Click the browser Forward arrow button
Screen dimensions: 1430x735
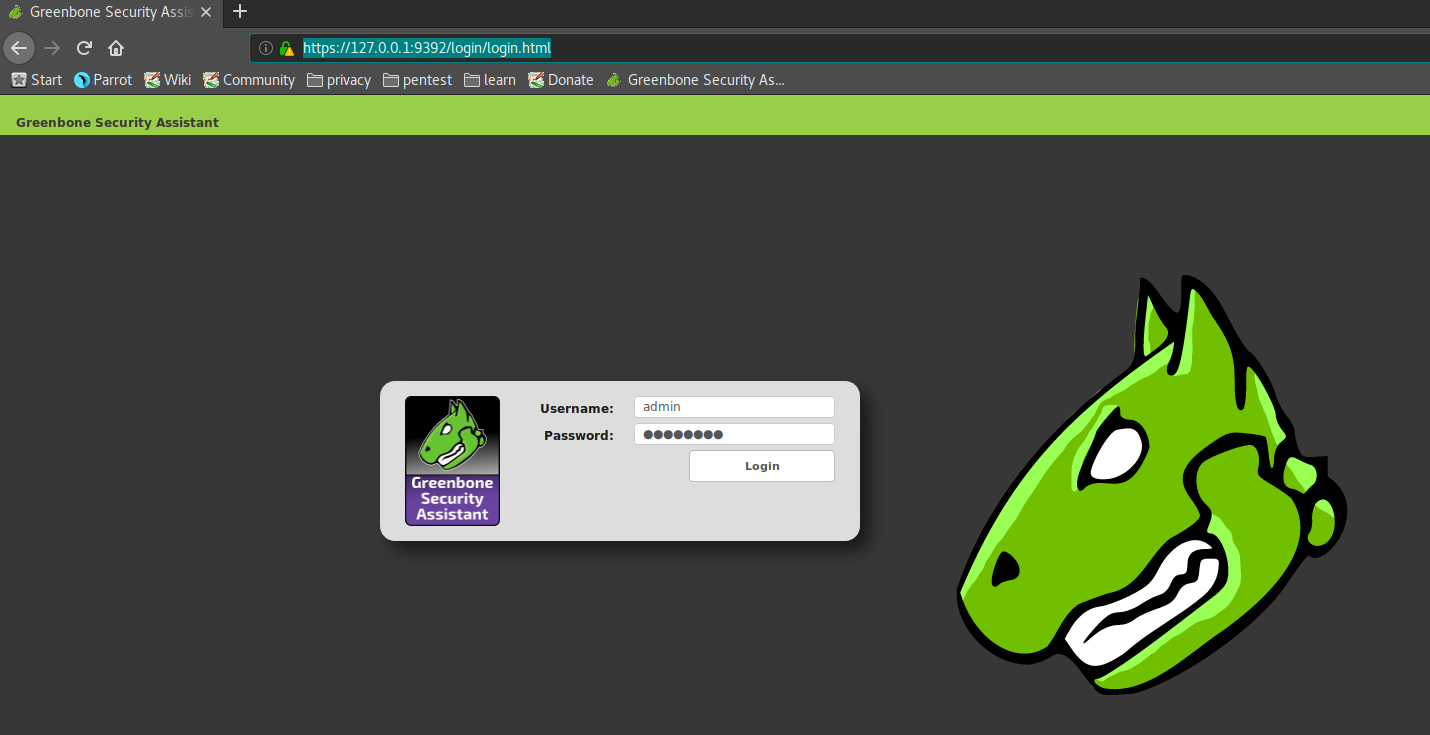click(x=52, y=48)
